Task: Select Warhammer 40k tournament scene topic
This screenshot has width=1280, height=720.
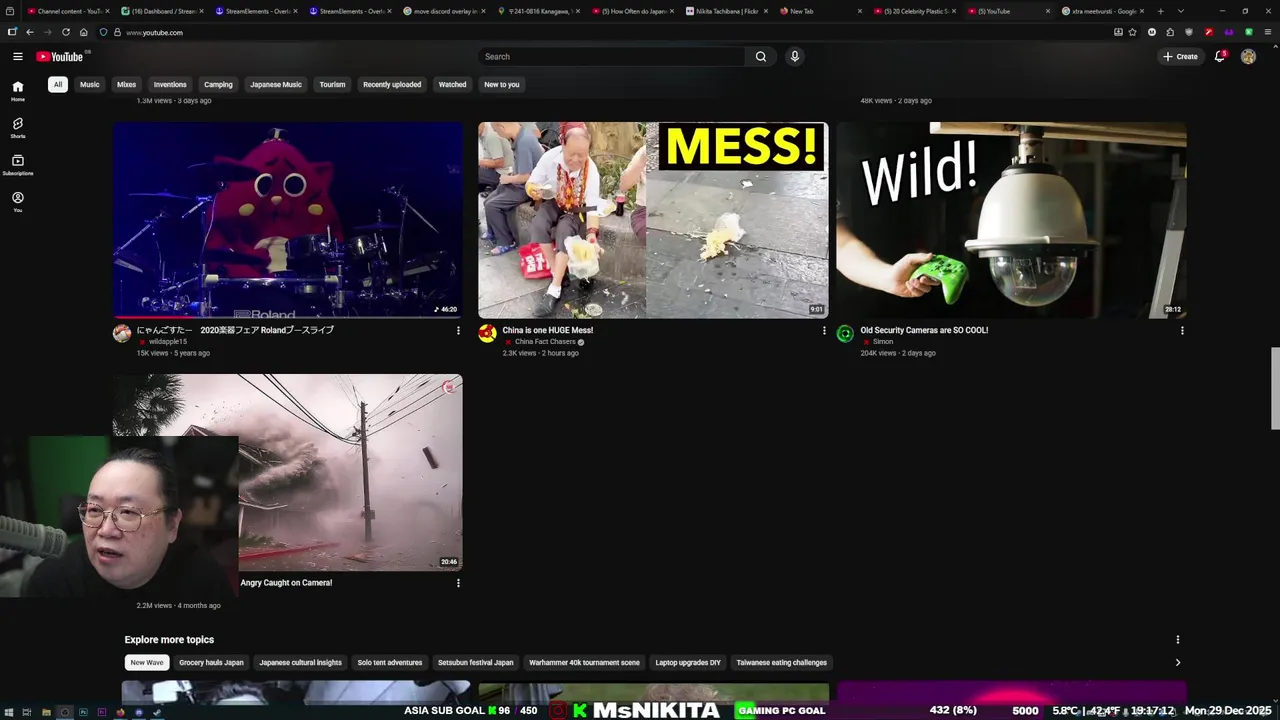Action: 584,662
